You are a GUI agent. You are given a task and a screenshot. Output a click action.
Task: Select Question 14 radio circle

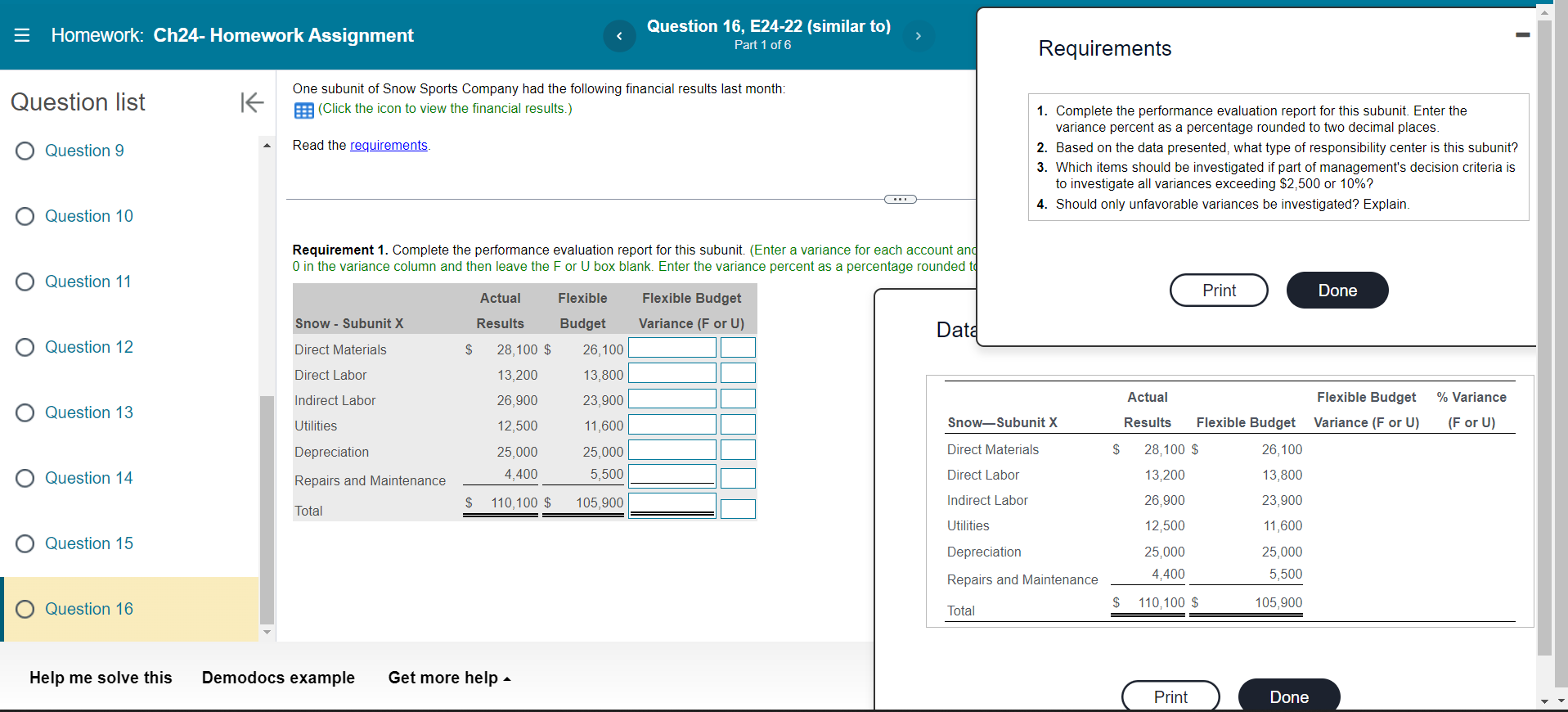coord(25,478)
